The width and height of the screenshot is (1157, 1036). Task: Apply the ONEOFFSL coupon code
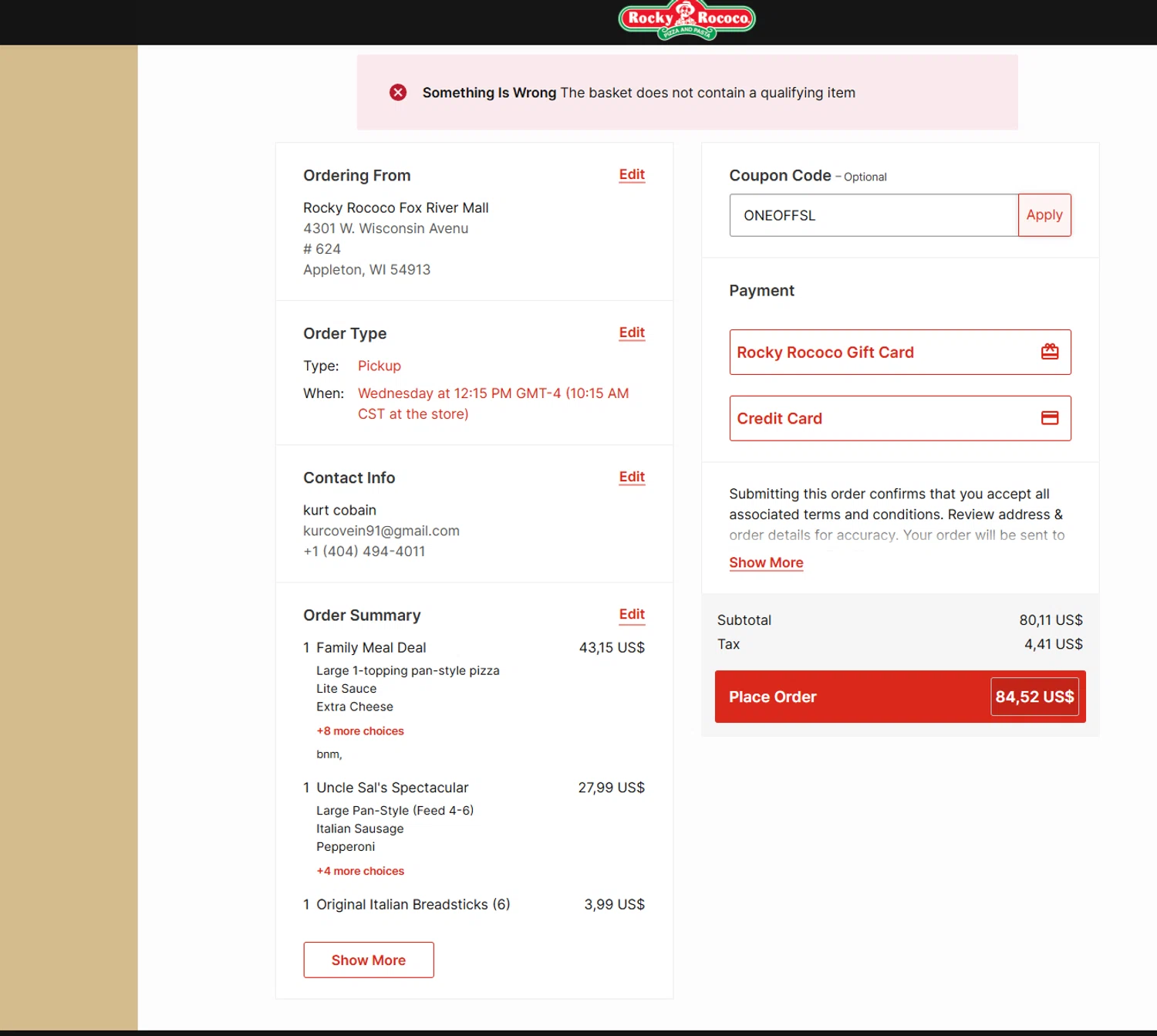1044,215
